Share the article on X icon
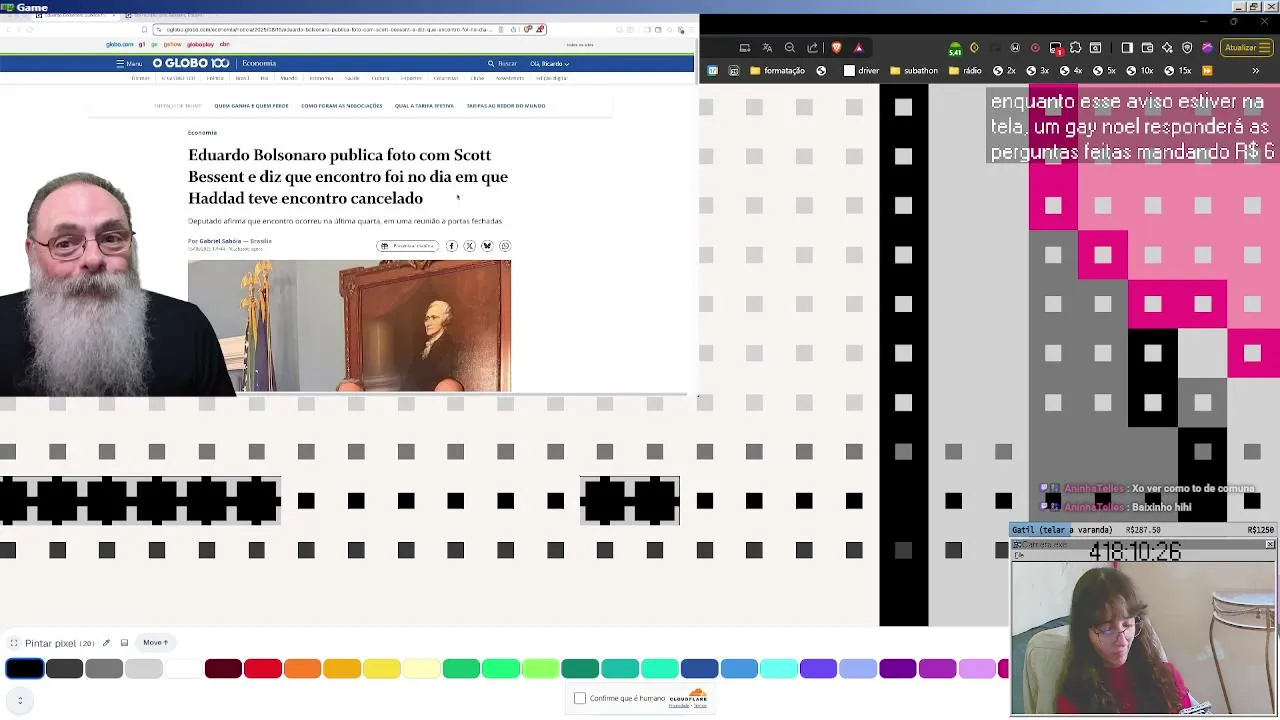Viewport: 1280px width, 720px height. tap(469, 246)
